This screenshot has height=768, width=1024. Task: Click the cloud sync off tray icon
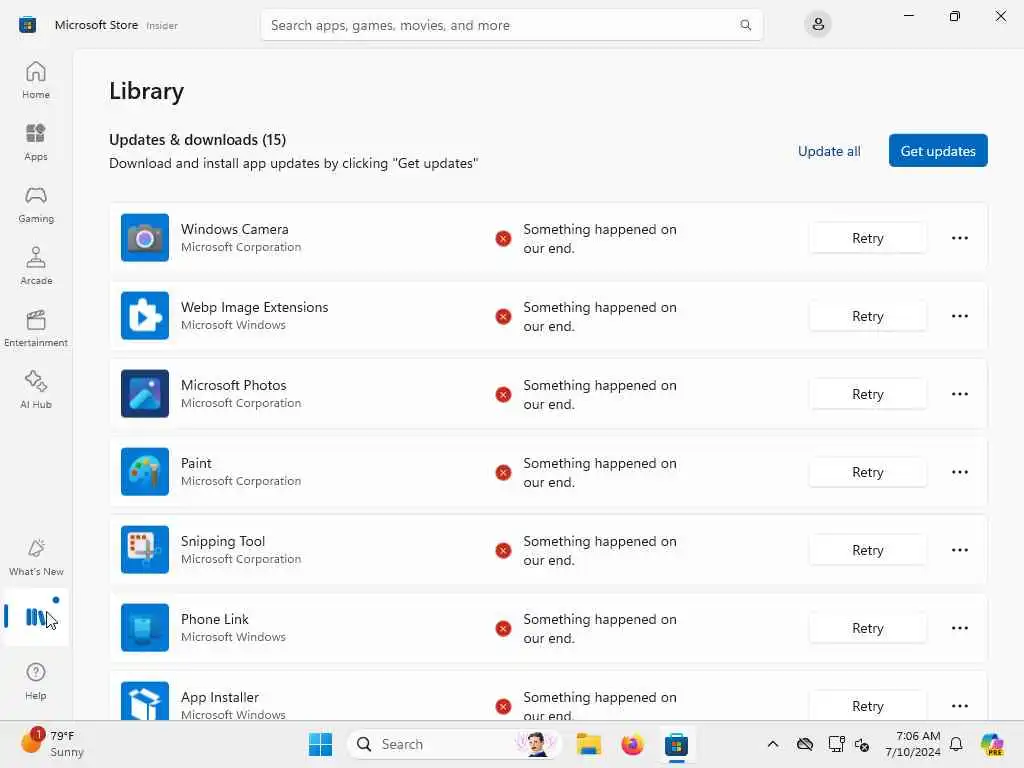tap(805, 744)
